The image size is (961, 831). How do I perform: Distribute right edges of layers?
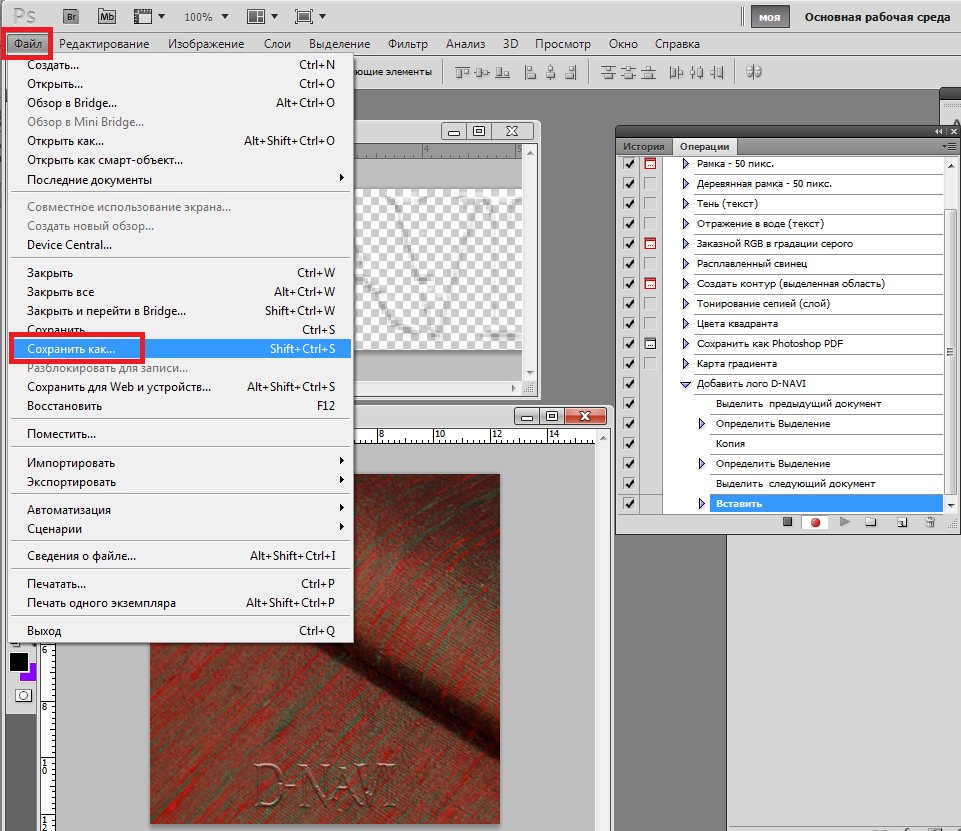[x=716, y=72]
